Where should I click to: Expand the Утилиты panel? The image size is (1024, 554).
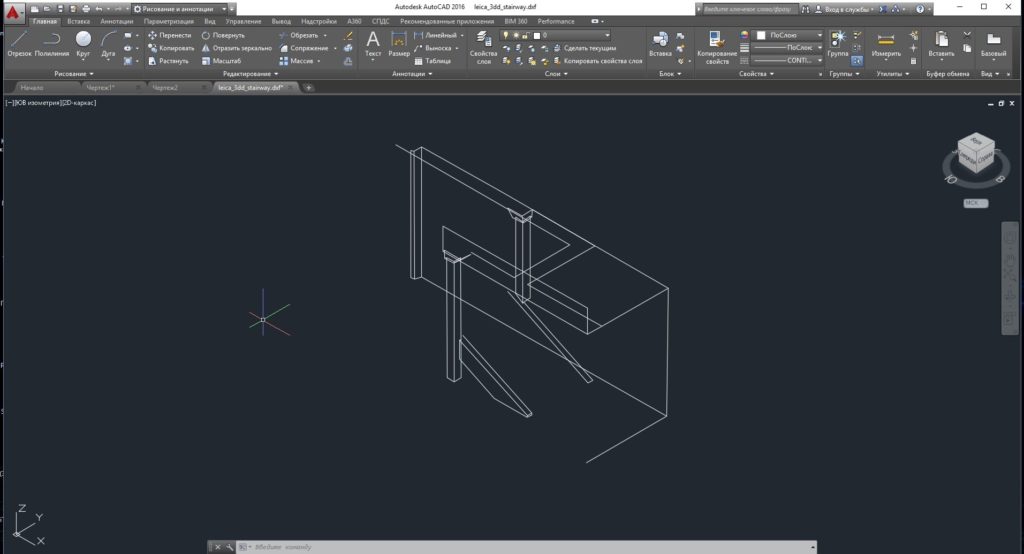(893, 74)
